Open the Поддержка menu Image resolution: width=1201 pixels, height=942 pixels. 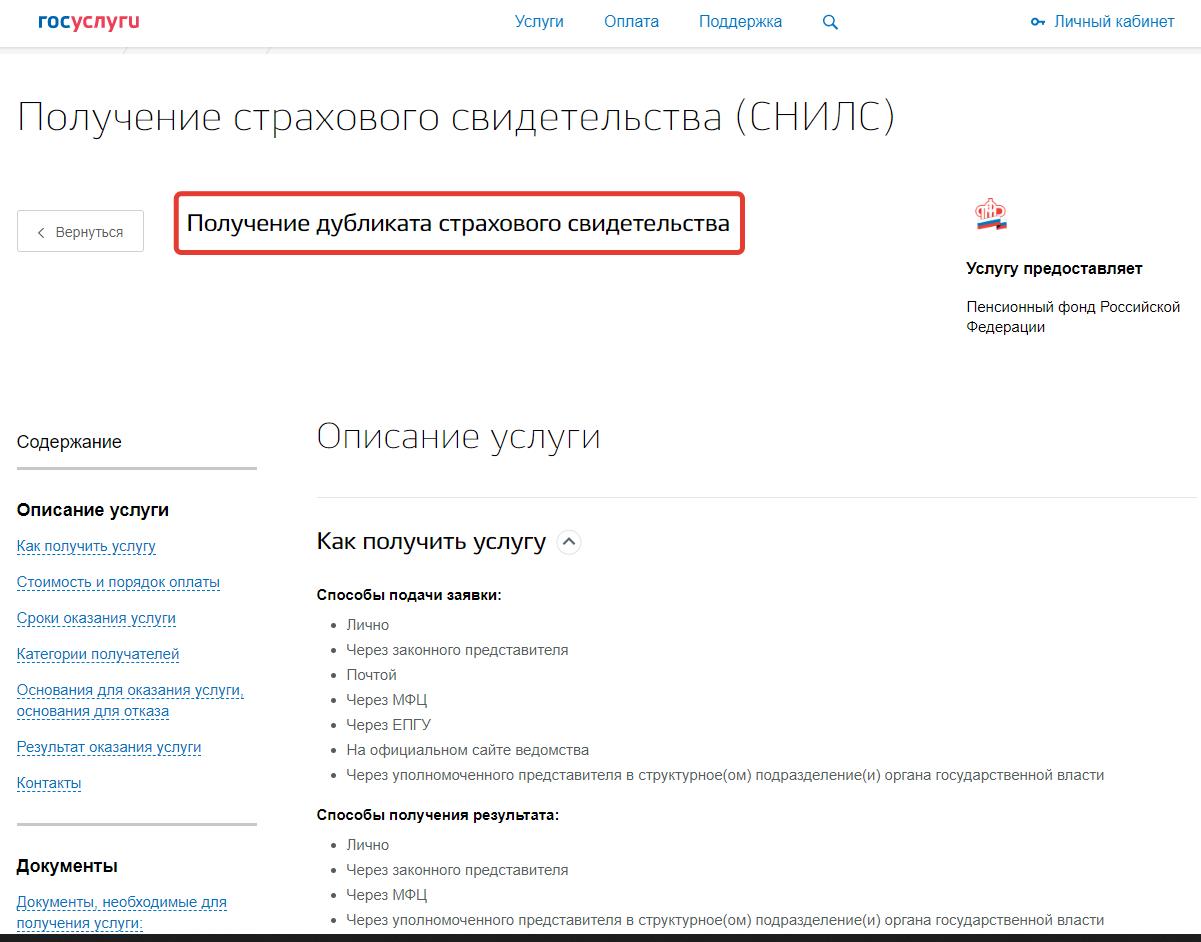740,21
